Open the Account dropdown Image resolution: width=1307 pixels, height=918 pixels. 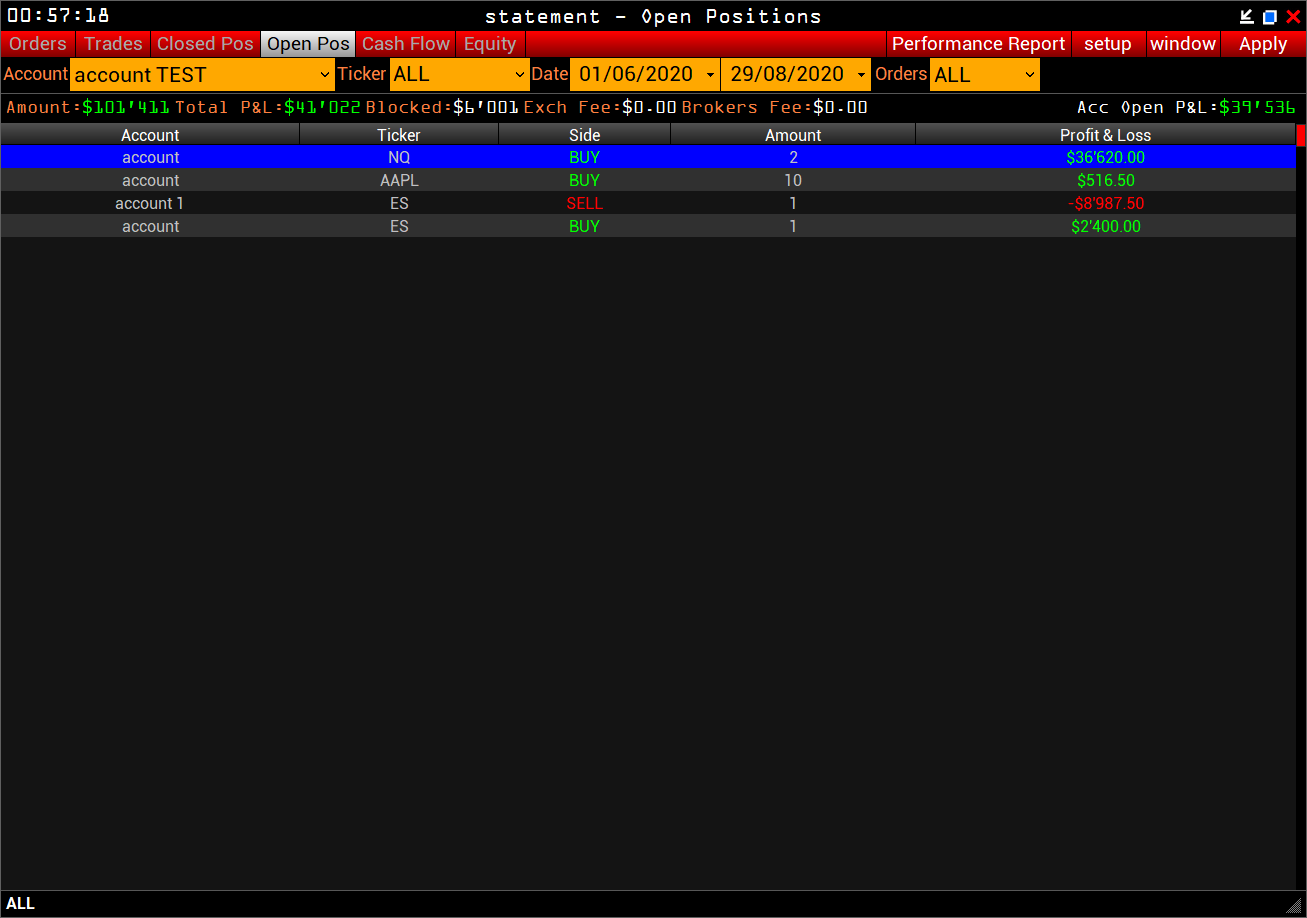[203, 75]
